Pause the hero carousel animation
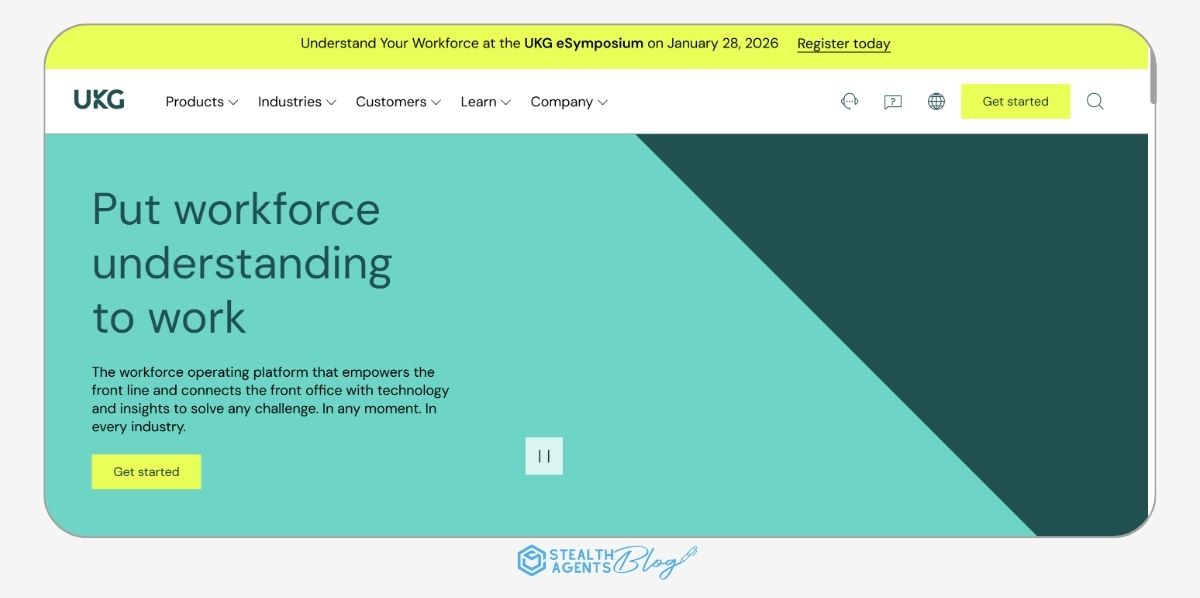1200x598 pixels. point(544,456)
